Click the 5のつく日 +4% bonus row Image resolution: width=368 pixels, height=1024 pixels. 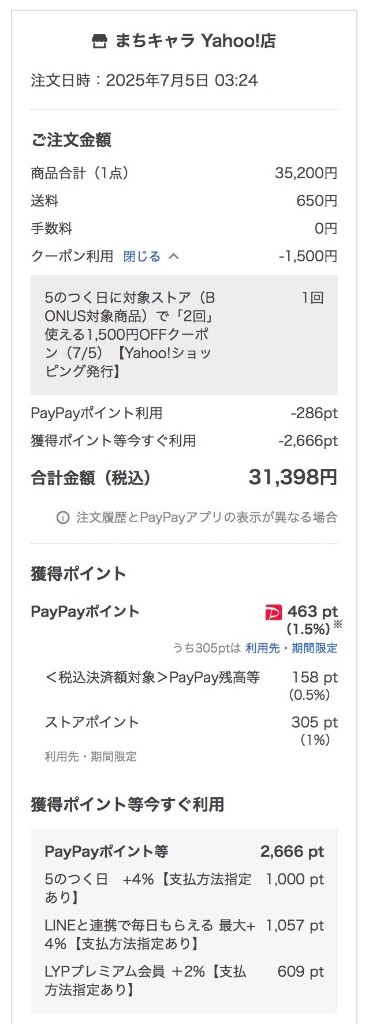click(184, 888)
